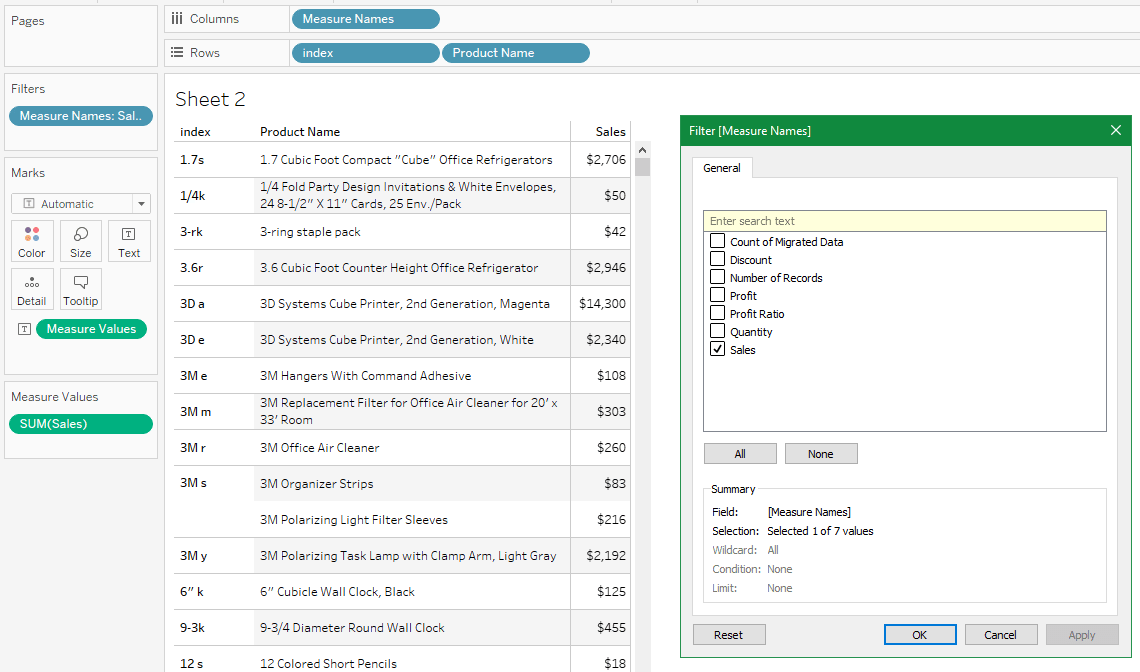Click the Rows shelf icon

(x=177, y=52)
